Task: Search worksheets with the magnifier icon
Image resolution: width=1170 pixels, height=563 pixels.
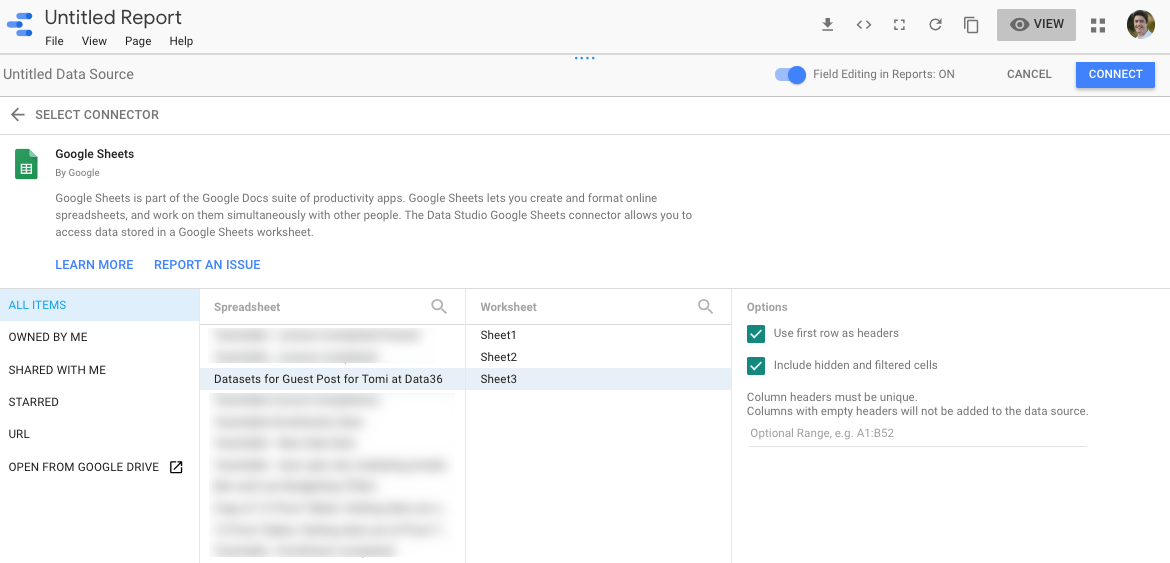Action: pyautogui.click(x=705, y=306)
